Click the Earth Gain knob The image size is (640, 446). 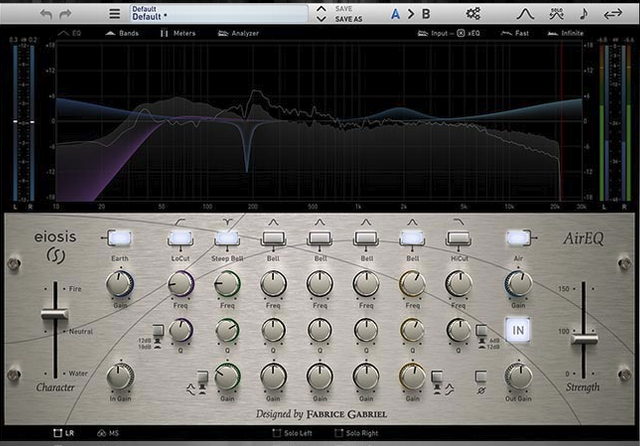coord(120,284)
